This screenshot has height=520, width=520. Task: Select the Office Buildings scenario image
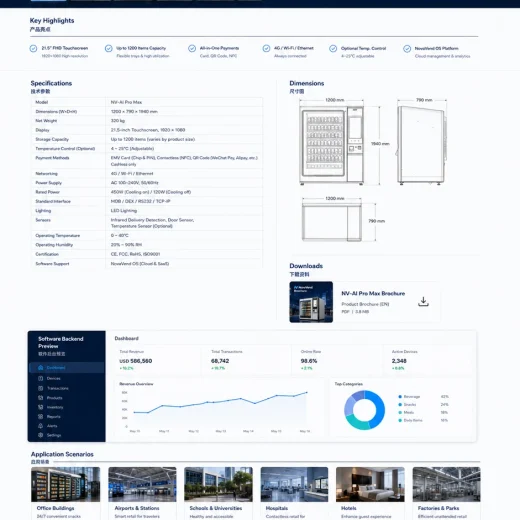coord(66,484)
